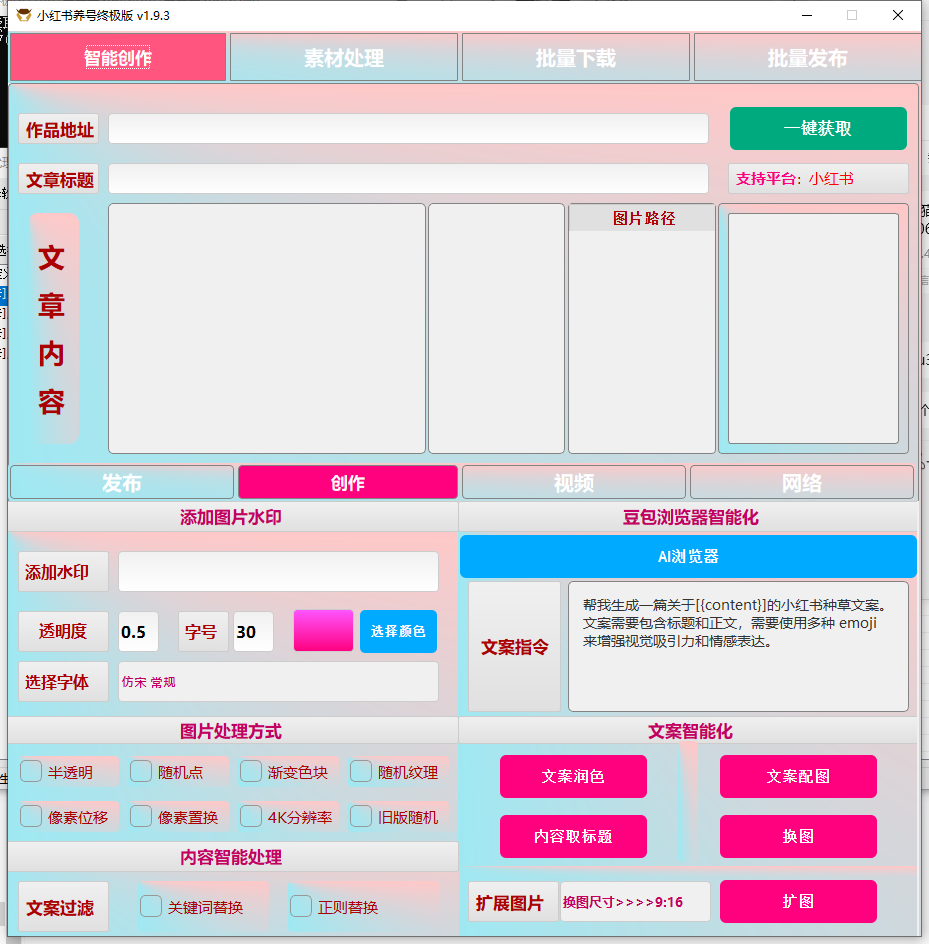Open the 批量下载 tab
This screenshot has height=944, width=929.
(x=576, y=58)
